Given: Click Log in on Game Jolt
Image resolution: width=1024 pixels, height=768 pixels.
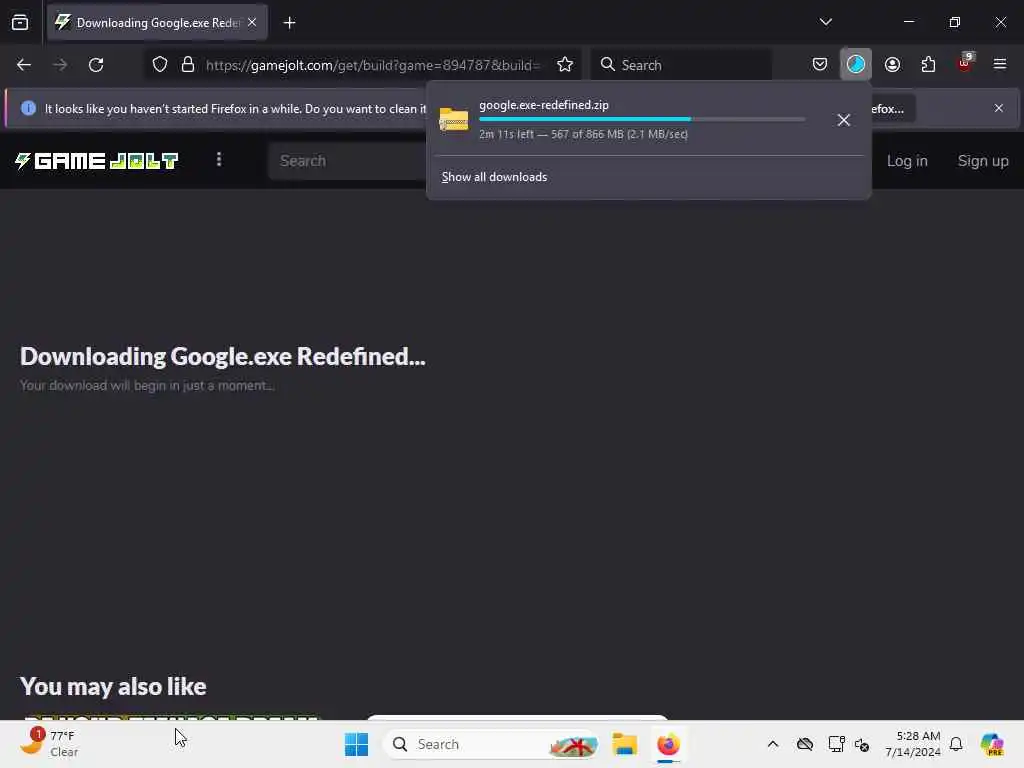Looking at the screenshot, I should coord(906,161).
